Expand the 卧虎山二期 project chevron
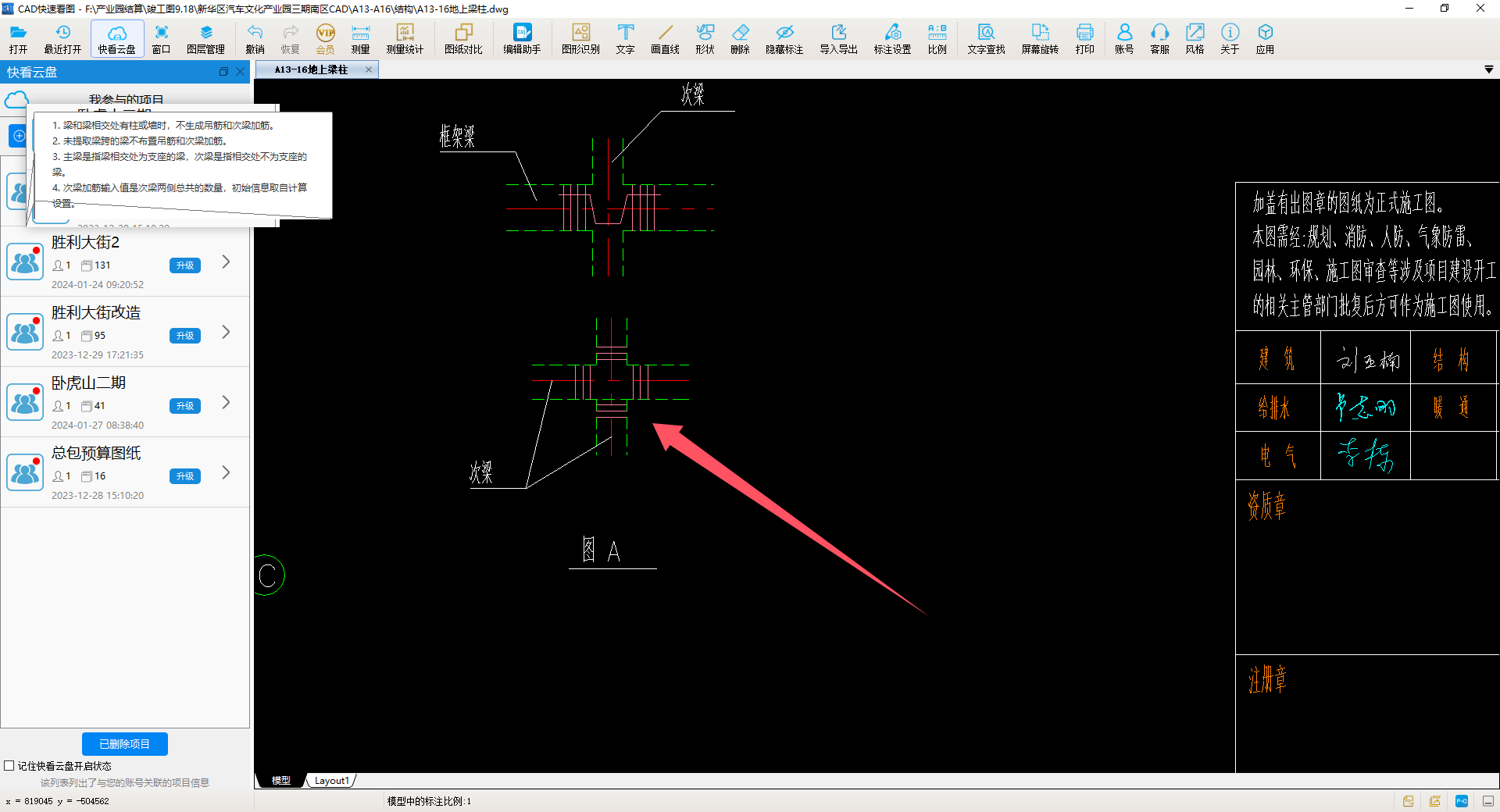This screenshot has width=1500, height=812. click(x=226, y=402)
